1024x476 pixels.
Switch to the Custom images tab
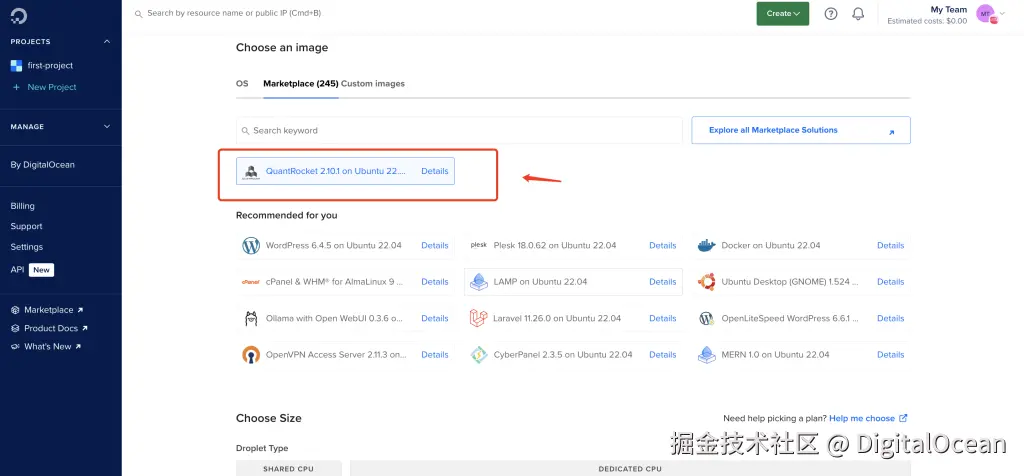(x=373, y=84)
